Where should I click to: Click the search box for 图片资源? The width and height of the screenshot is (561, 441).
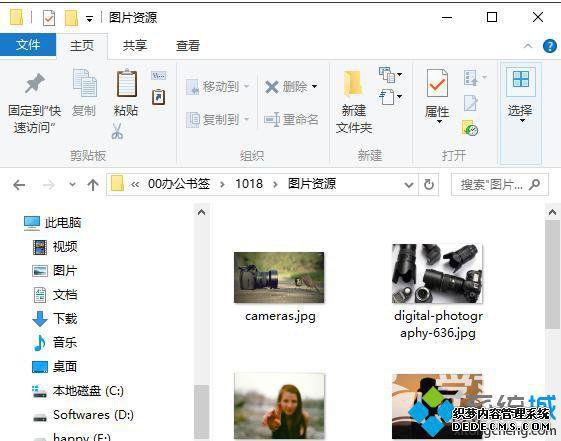499,185
